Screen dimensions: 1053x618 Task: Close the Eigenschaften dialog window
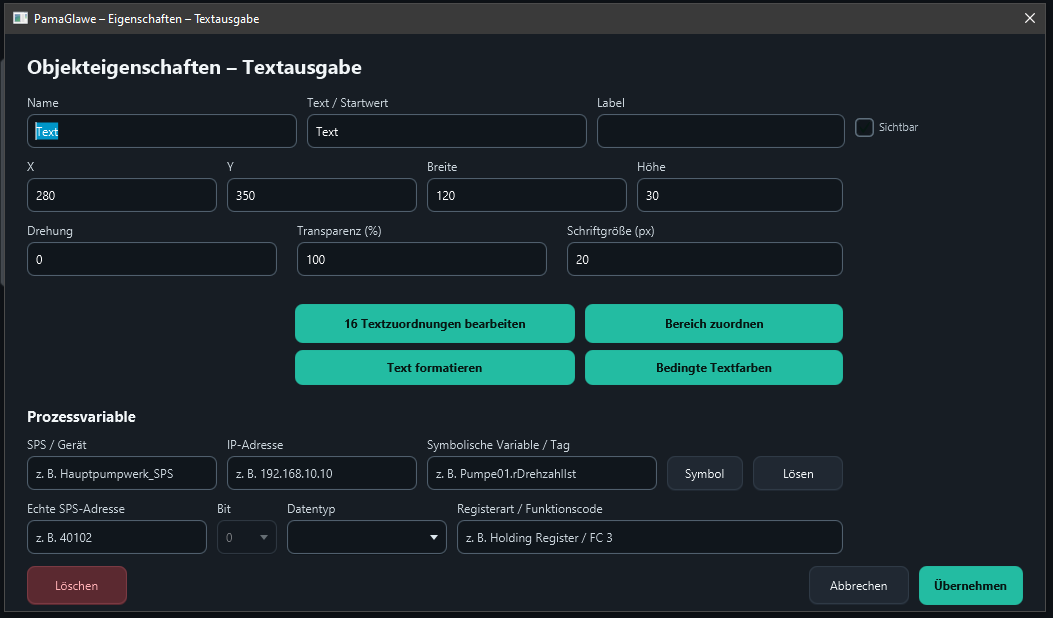(1029, 18)
